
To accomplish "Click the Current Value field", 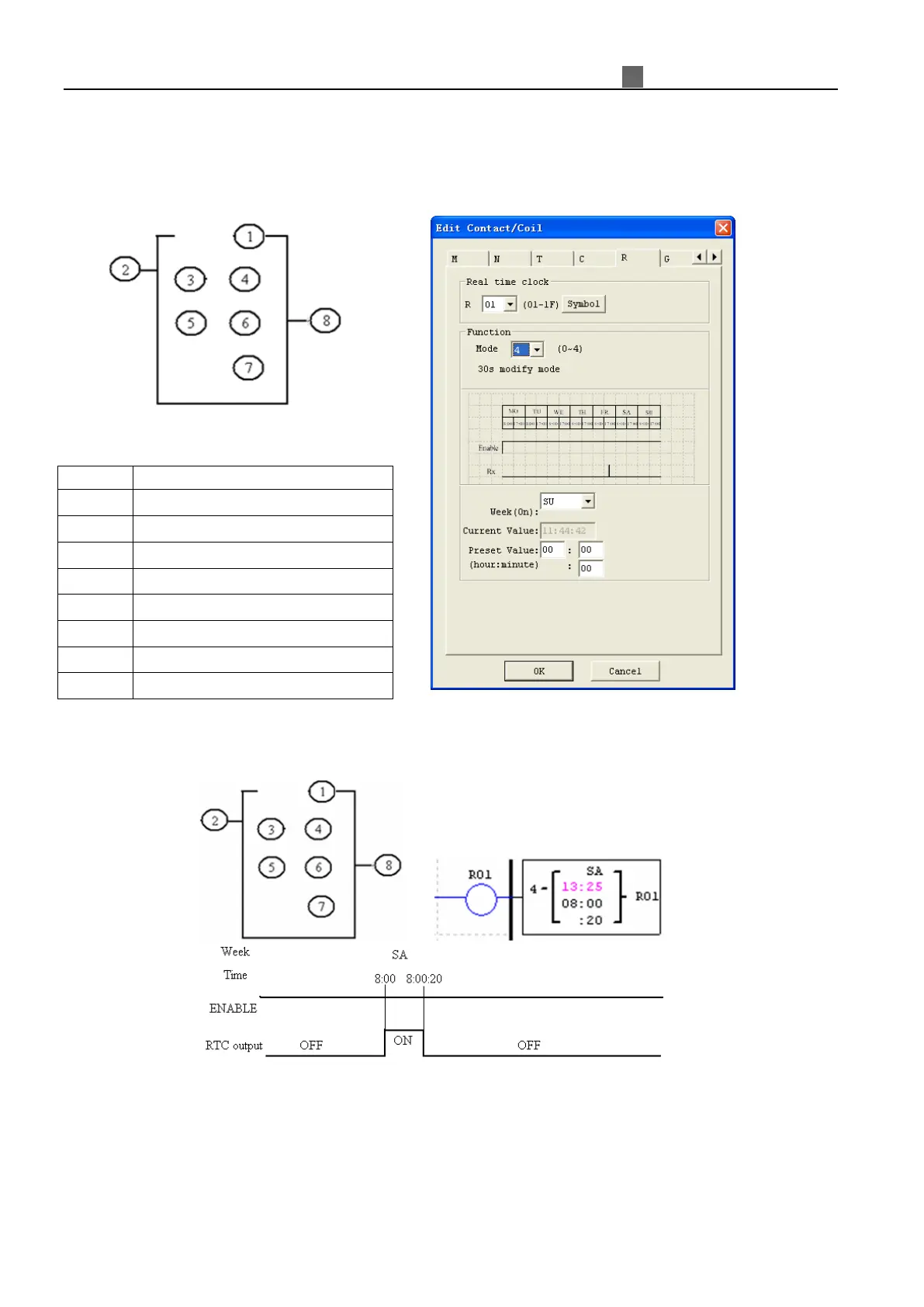I will coord(568,531).
